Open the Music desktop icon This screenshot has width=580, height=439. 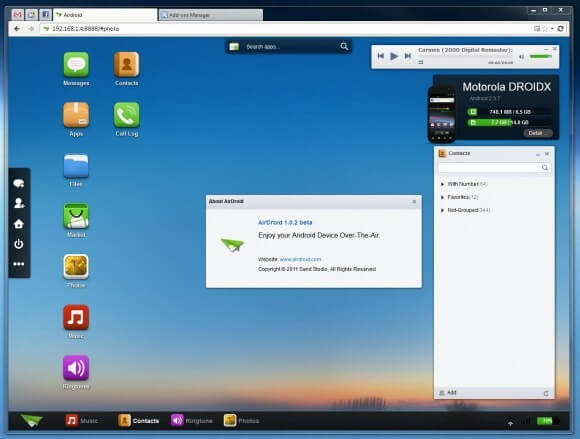pyautogui.click(x=76, y=318)
